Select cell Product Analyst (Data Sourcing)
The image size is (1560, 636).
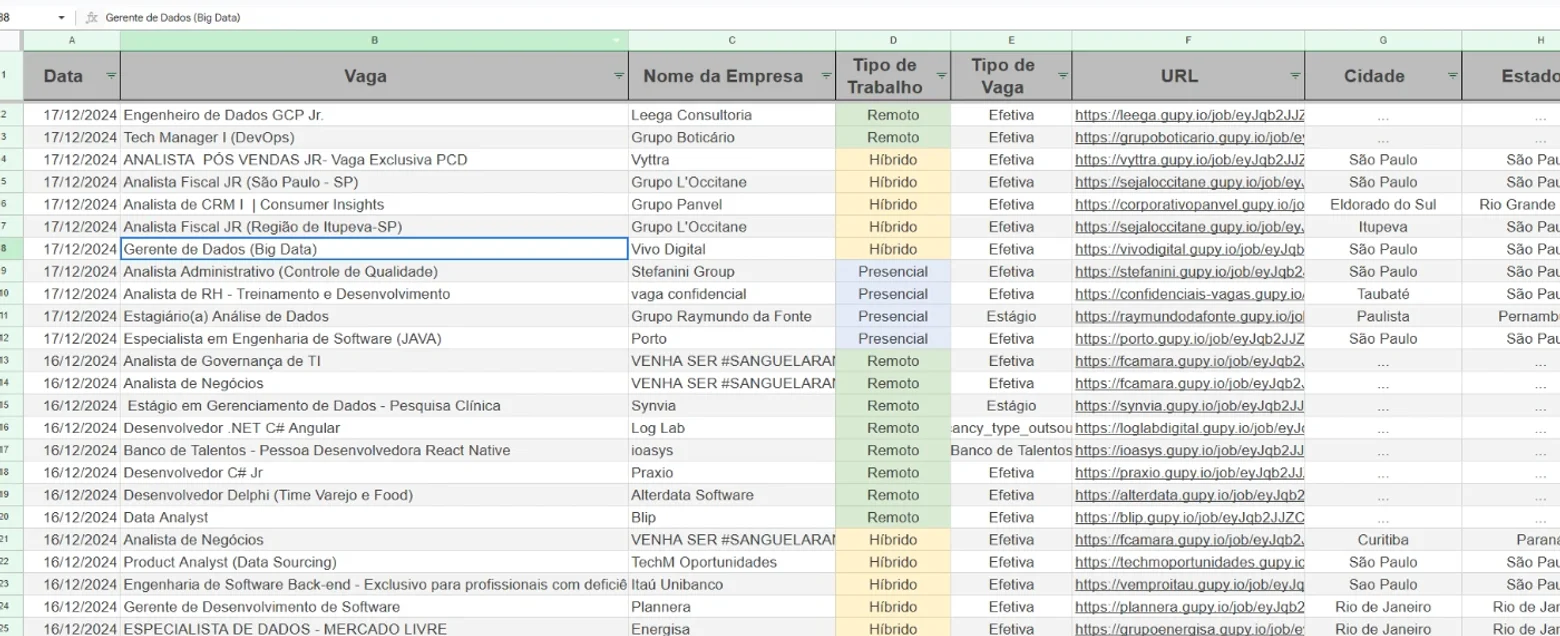point(374,562)
